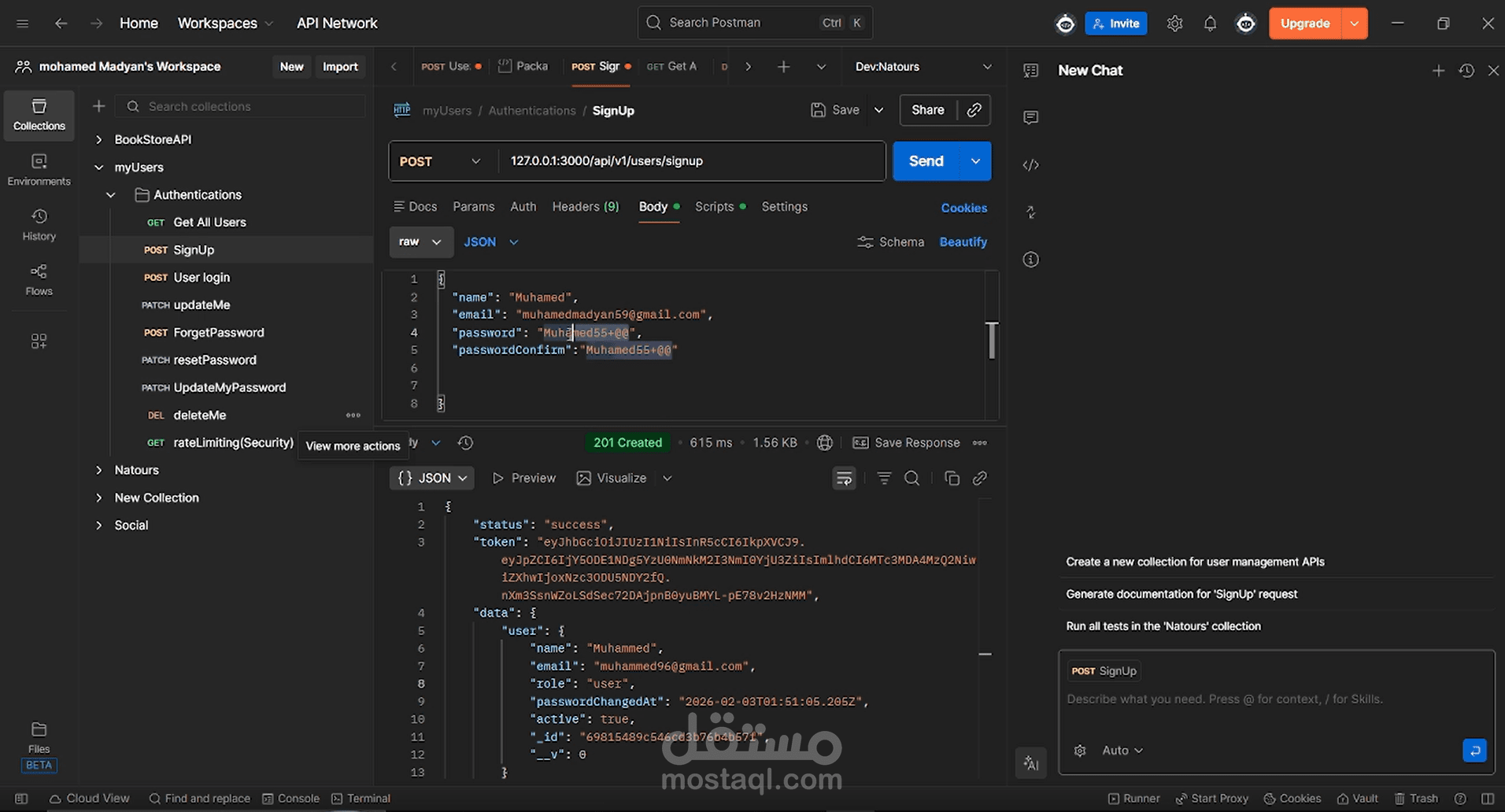This screenshot has height=812, width=1505.
Task: Open the code snippet icon in right sidebar
Action: [x=1030, y=165]
